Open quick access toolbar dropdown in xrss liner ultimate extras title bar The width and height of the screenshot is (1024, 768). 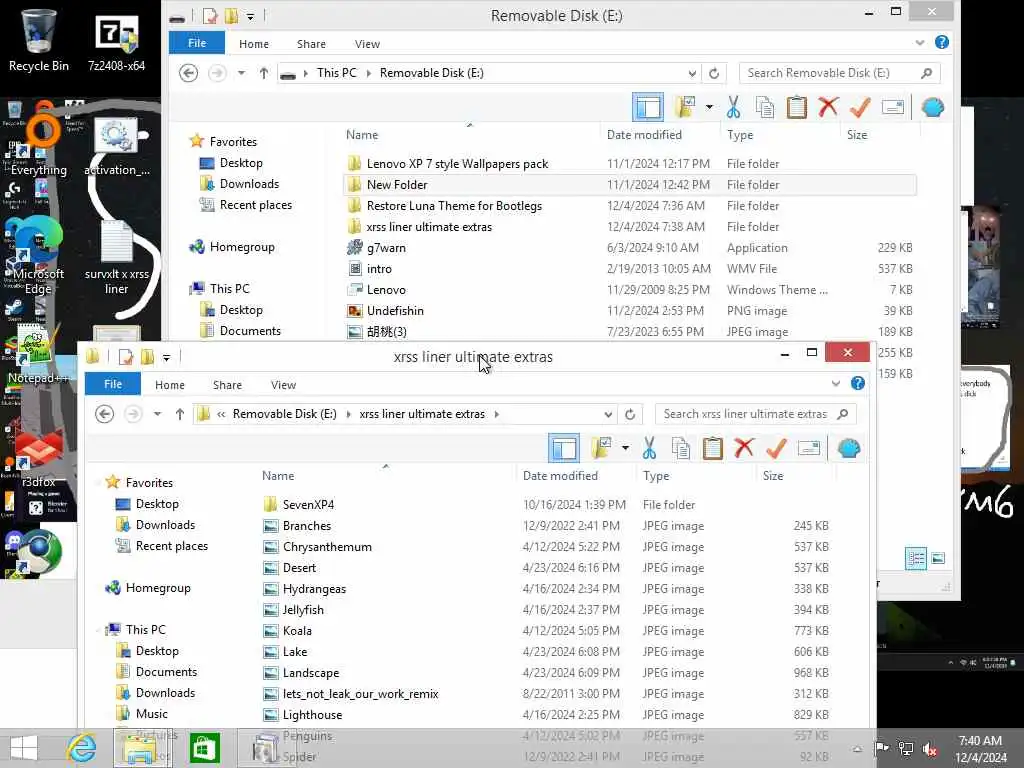click(167, 357)
